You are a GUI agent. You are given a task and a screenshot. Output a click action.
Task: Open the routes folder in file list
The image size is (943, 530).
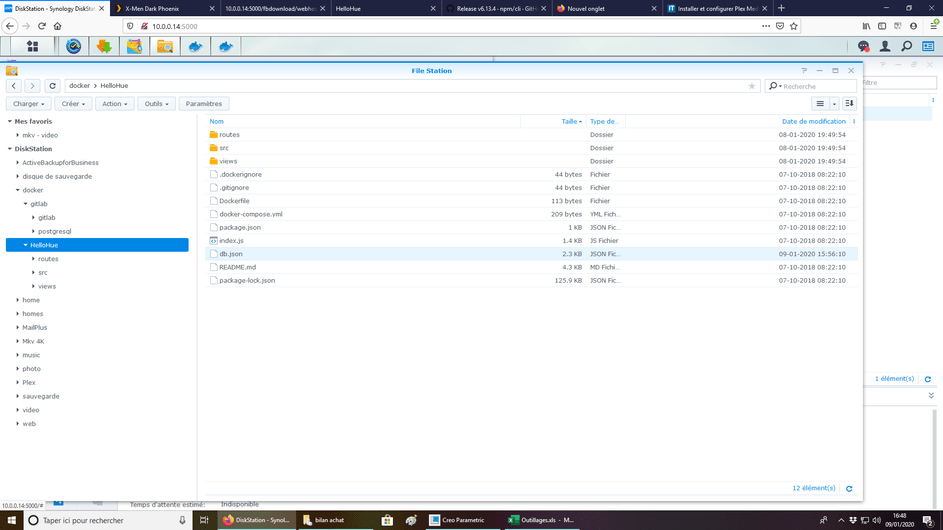[x=532, y=135]
